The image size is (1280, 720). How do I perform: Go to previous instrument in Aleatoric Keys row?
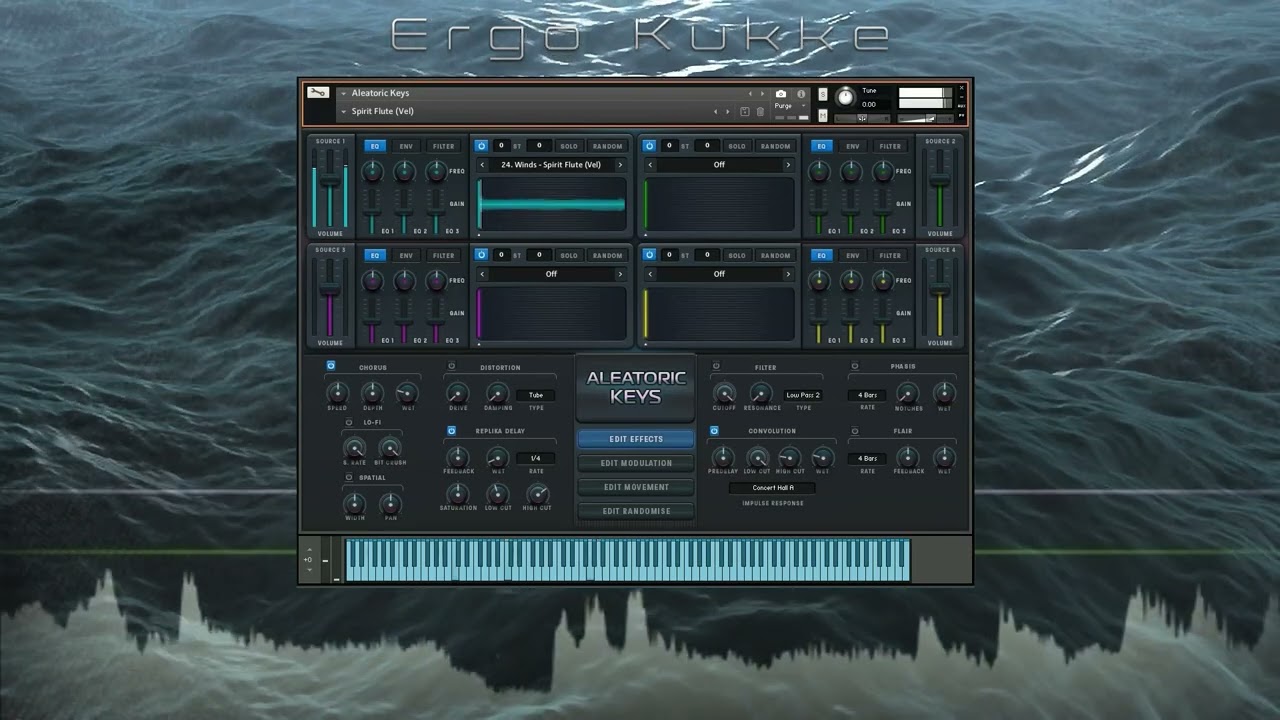[750, 93]
